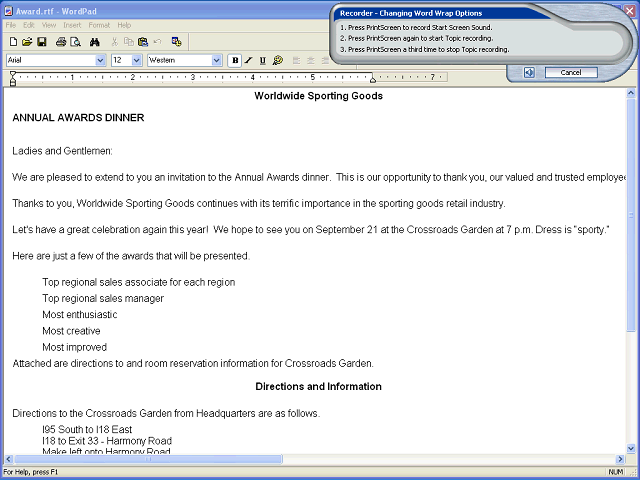
Task: Undo last action with Undo icon
Action: (157, 42)
